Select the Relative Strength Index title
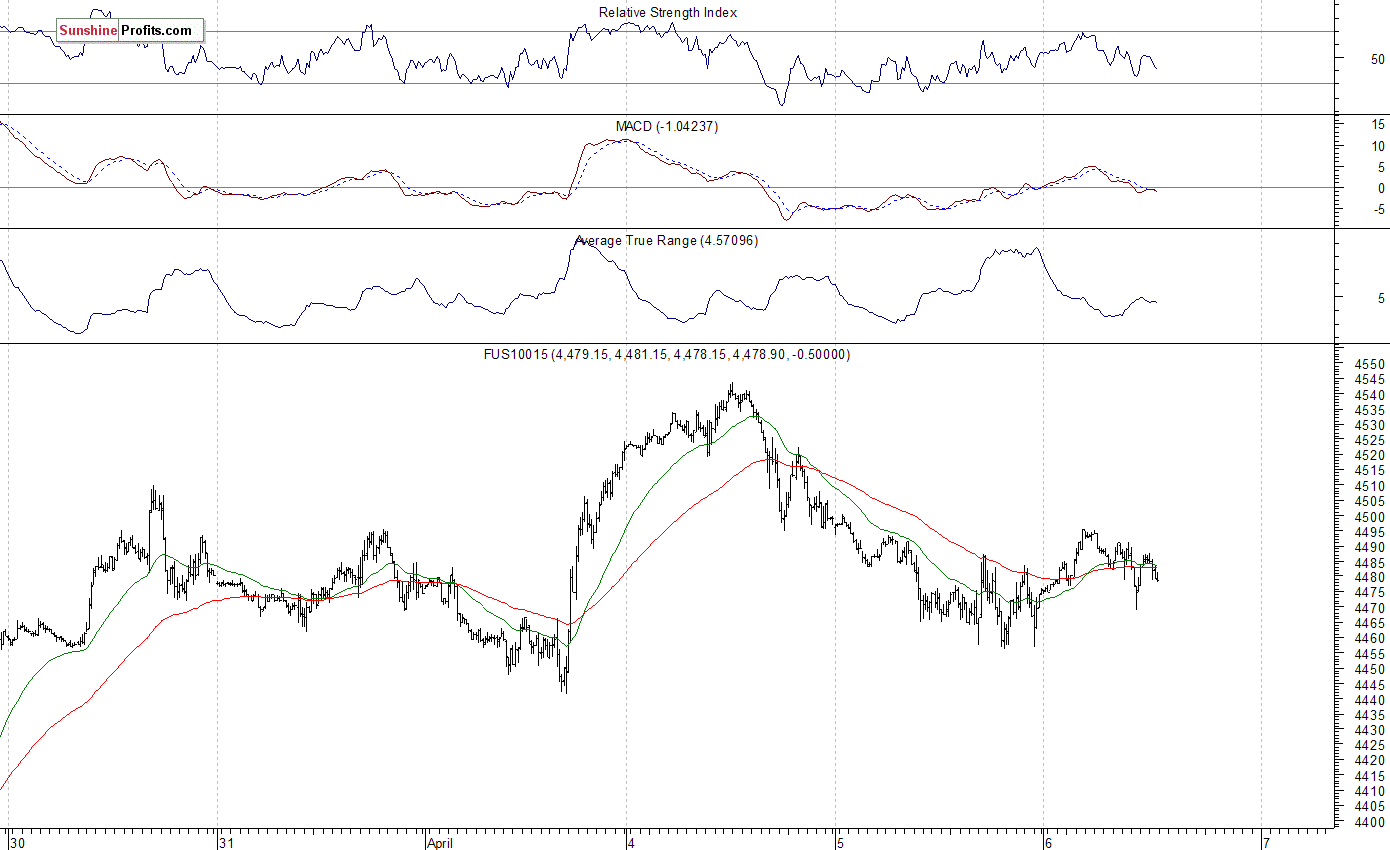The height and width of the screenshot is (850, 1390). [x=668, y=12]
